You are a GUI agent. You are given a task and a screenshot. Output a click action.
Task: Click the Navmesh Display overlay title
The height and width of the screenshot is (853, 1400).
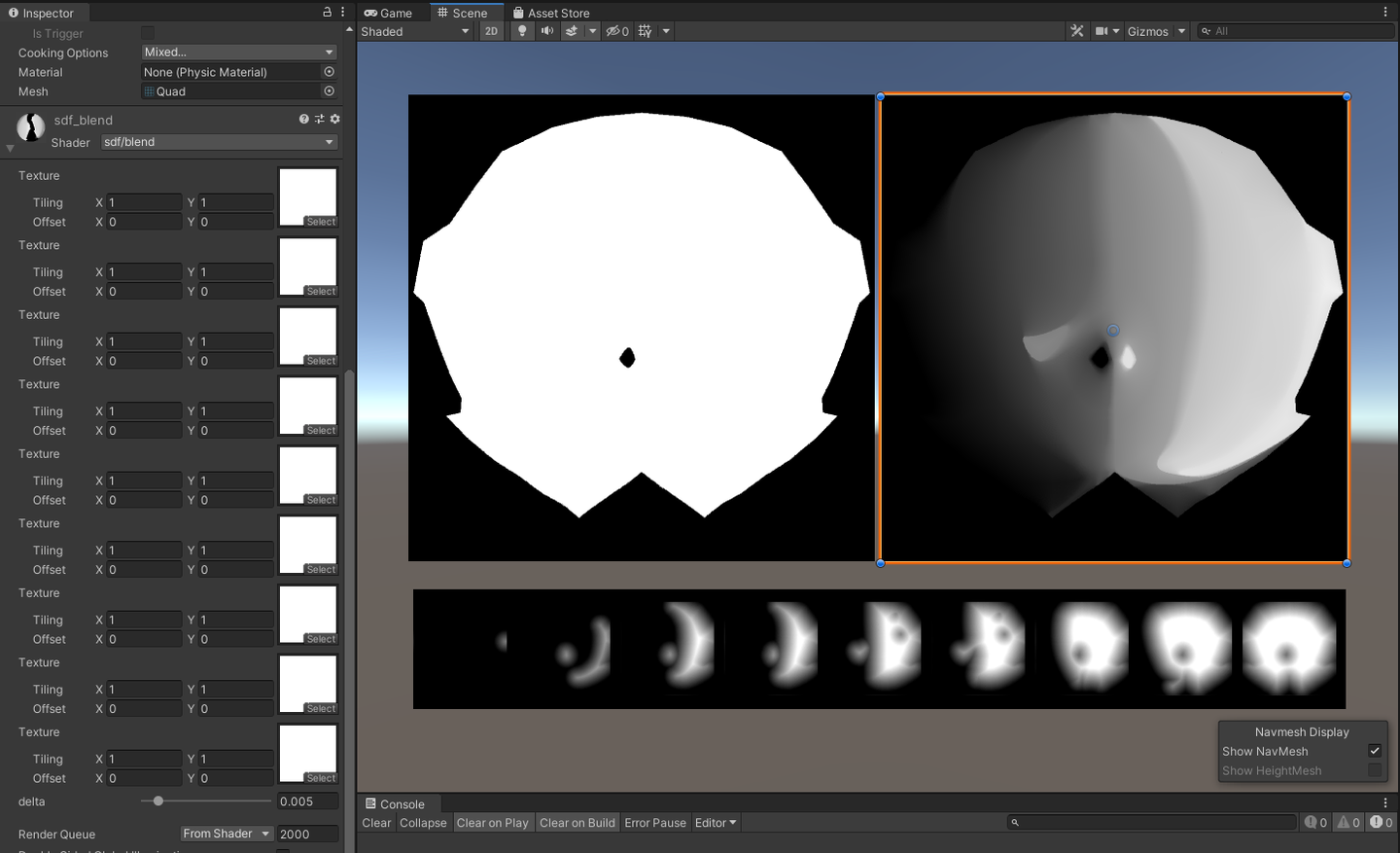[1302, 731]
